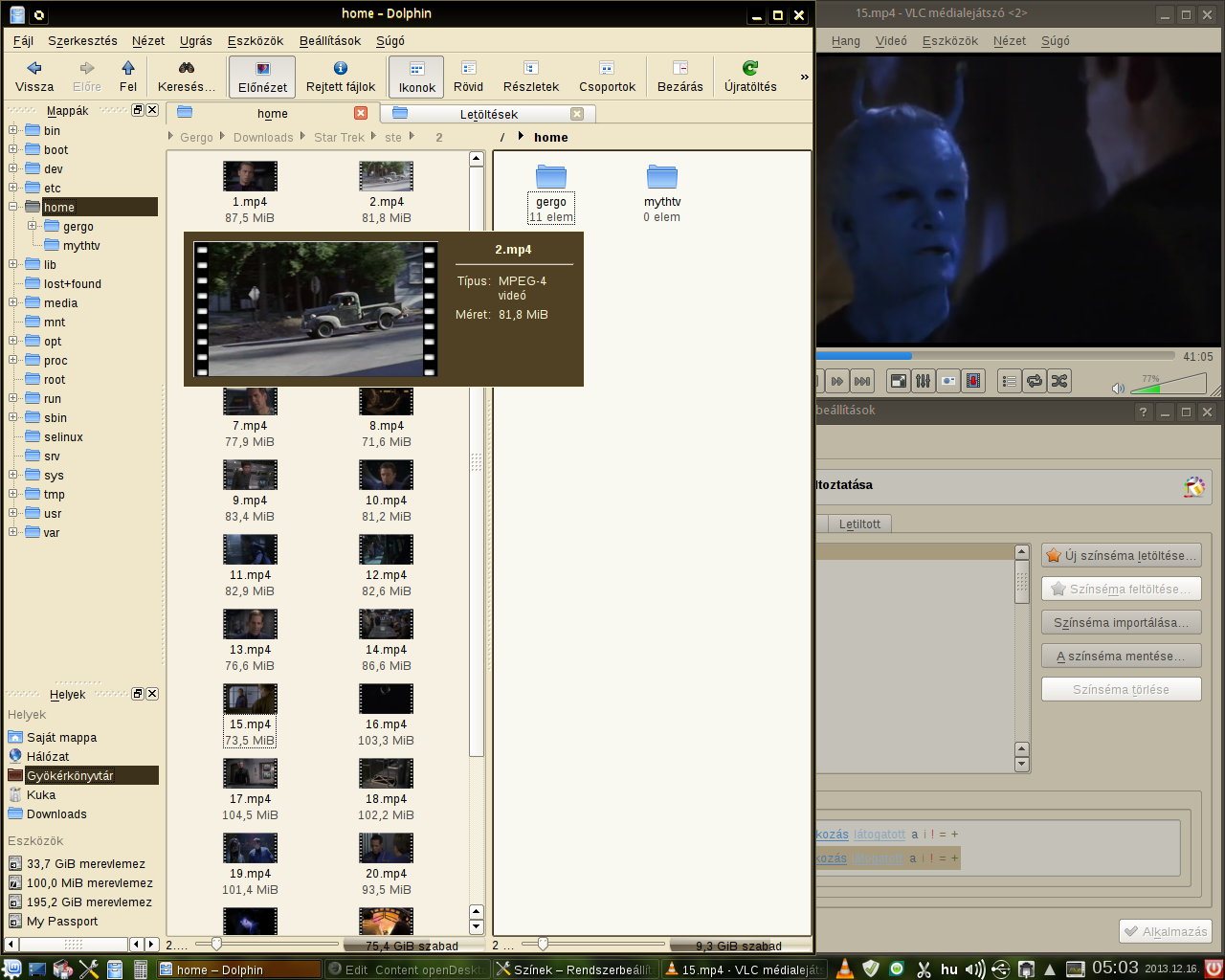Open the Nézet menu in Dolphin
The image size is (1225, 980).
tap(148, 40)
